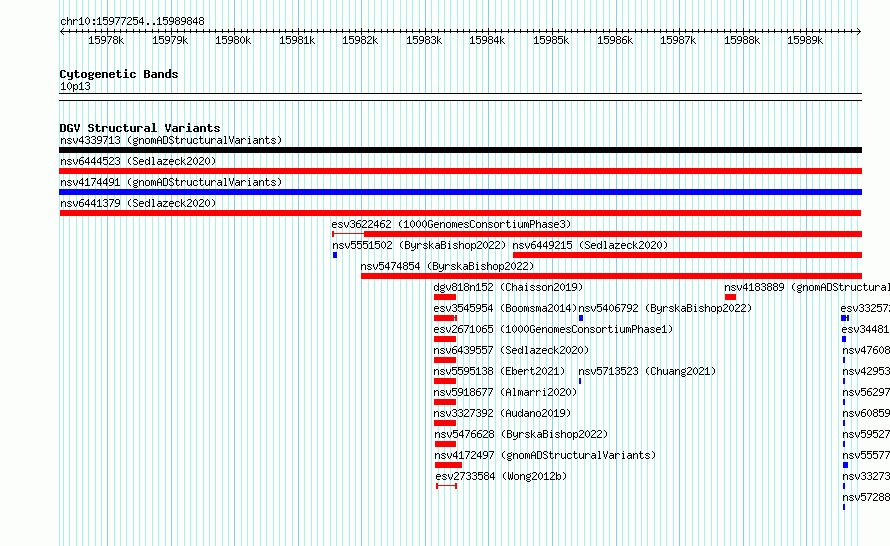Click esv3622462 (1000GenomesConsortiumPhase3) label
Viewport: 890px width, 546px height.
451,224
